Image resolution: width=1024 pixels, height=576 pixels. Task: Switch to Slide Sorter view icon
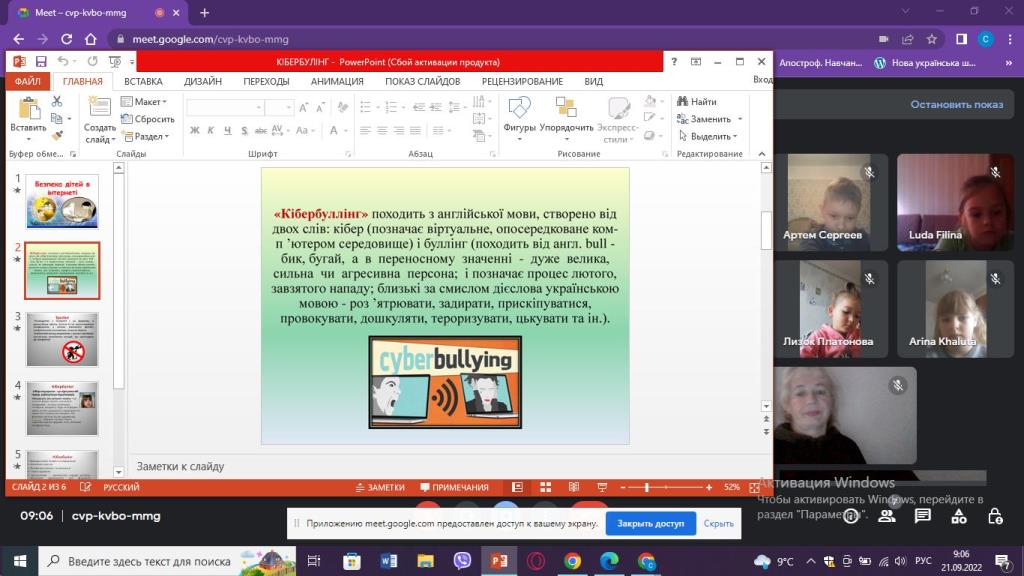(x=545, y=487)
